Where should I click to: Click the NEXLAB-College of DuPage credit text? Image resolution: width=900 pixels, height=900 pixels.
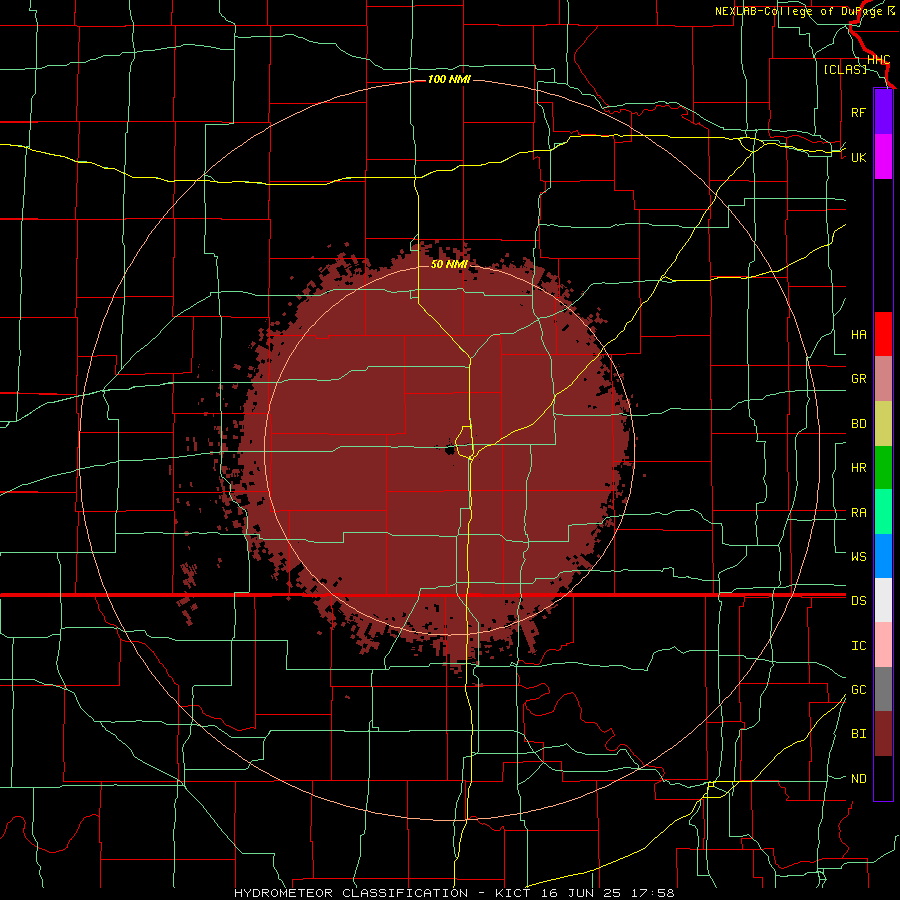point(800,11)
